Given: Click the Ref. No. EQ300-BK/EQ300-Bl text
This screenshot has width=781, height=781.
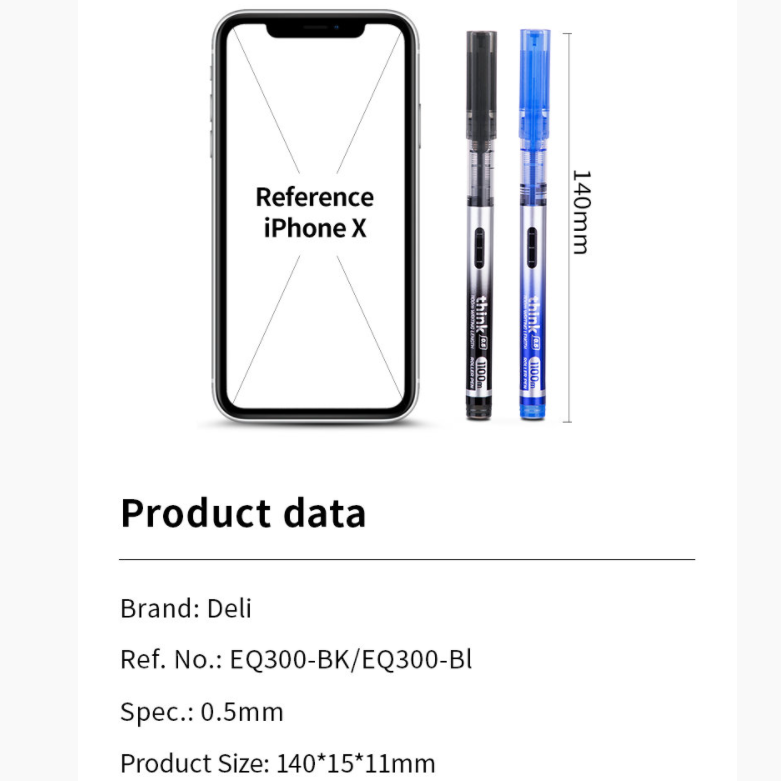Looking at the screenshot, I should click(x=296, y=659).
